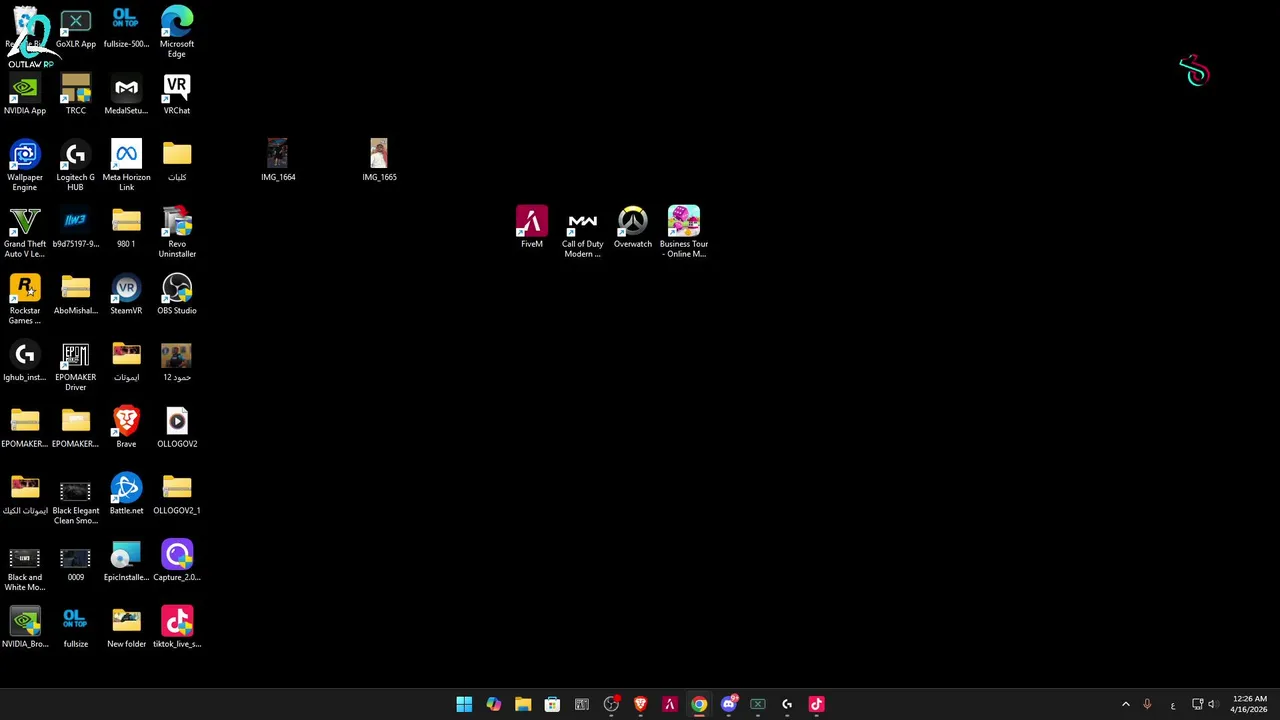
Task: Select the Black Elegant Clean Smo file
Action: 76,500
